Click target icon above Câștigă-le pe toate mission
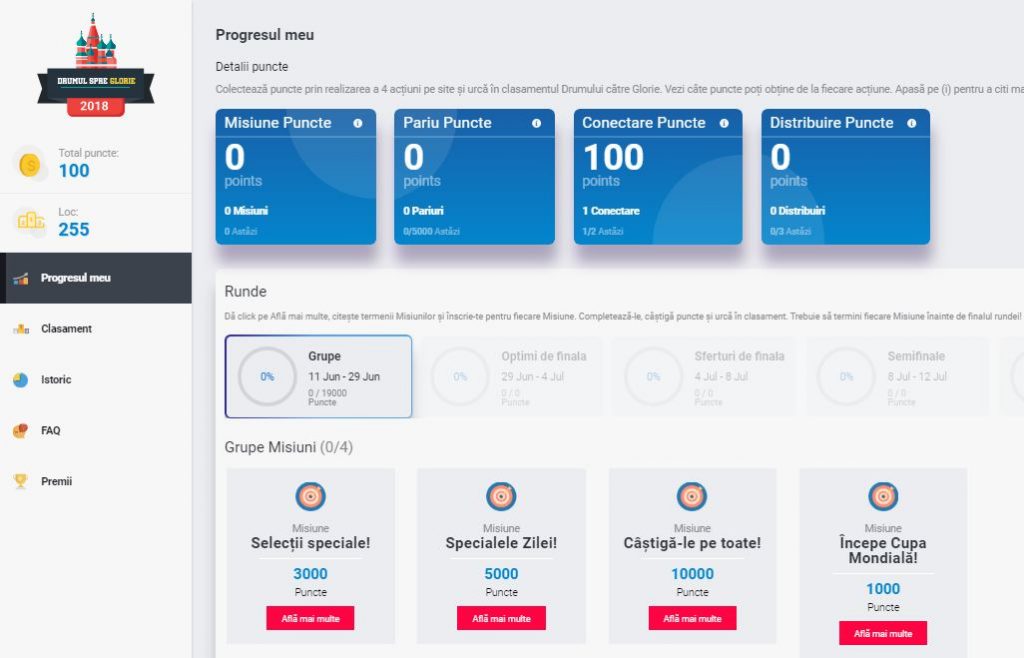This screenshot has width=1024, height=658. pyautogui.click(x=692, y=496)
